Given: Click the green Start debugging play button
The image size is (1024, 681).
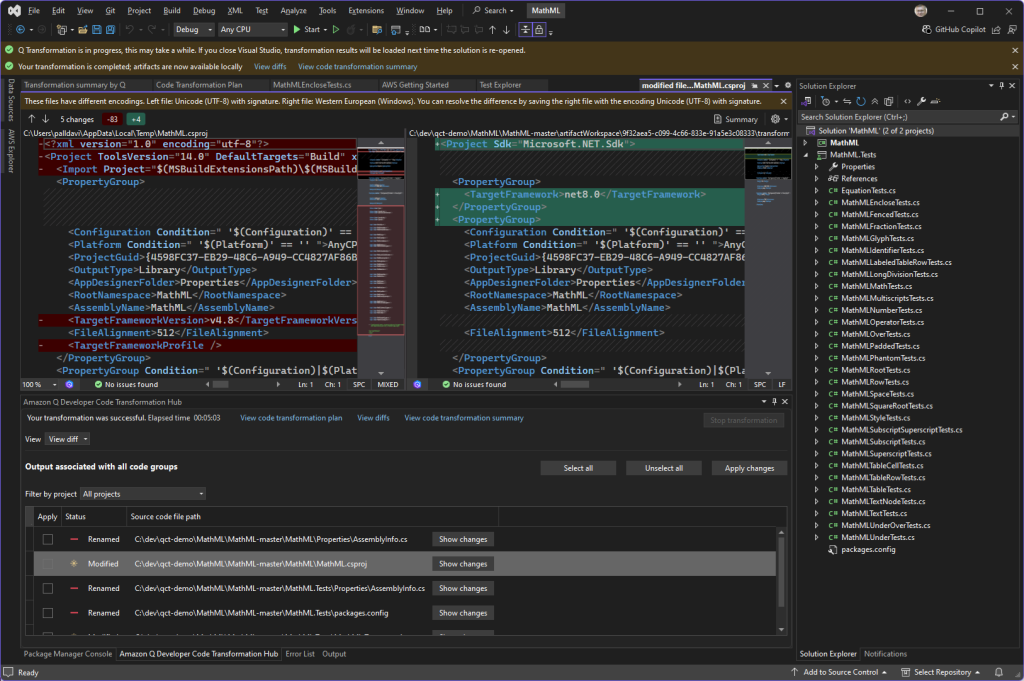Looking at the screenshot, I should [297, 30].
